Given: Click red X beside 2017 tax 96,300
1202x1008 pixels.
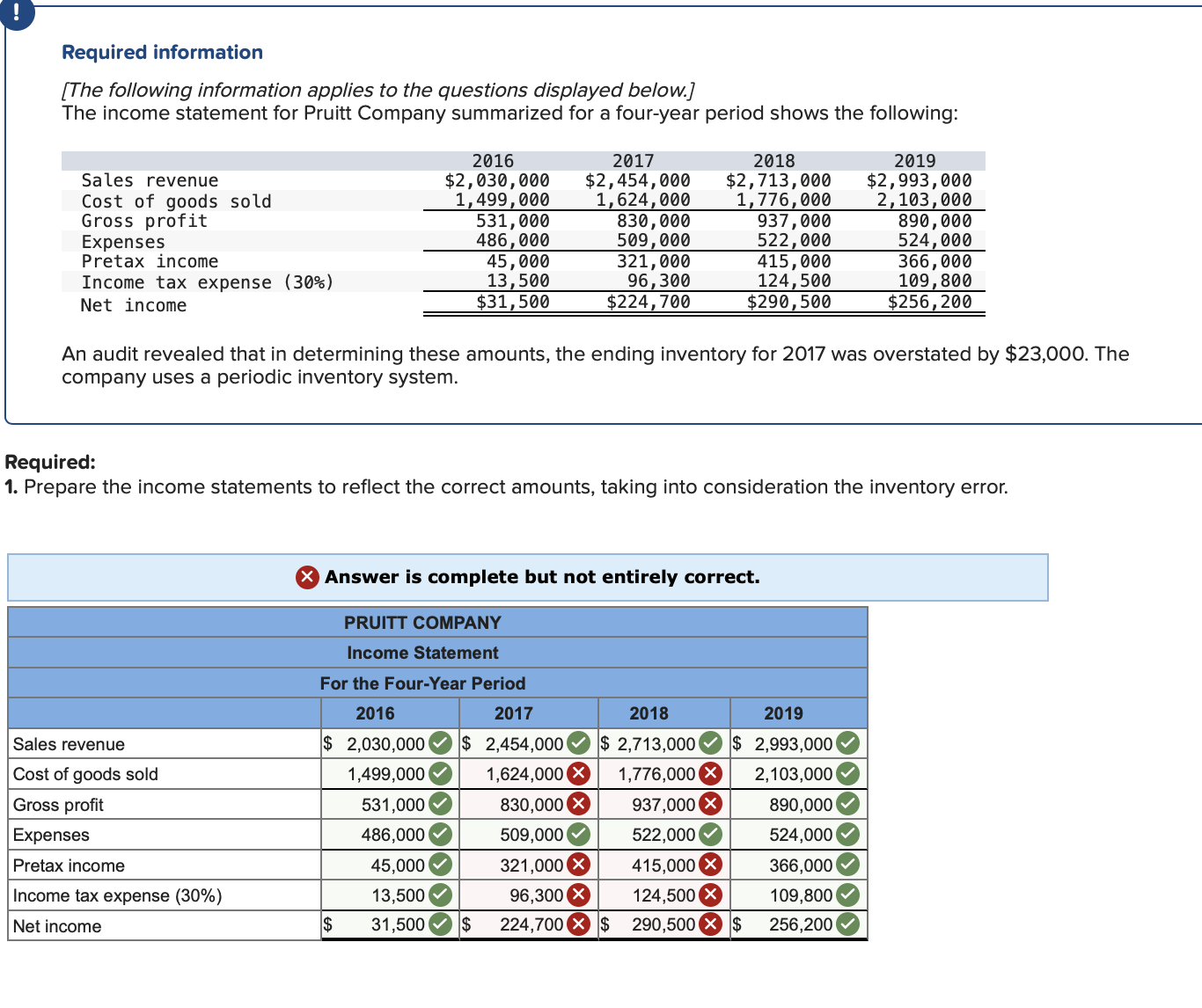Looking at the screenshot, I should [x=579, y=895].
